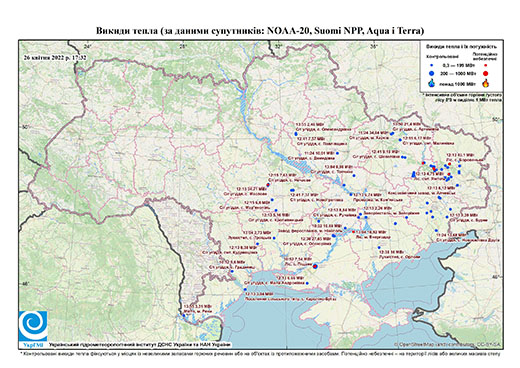
Task: Click the orange flame icon in legend
Action: (x=486, y=83)
